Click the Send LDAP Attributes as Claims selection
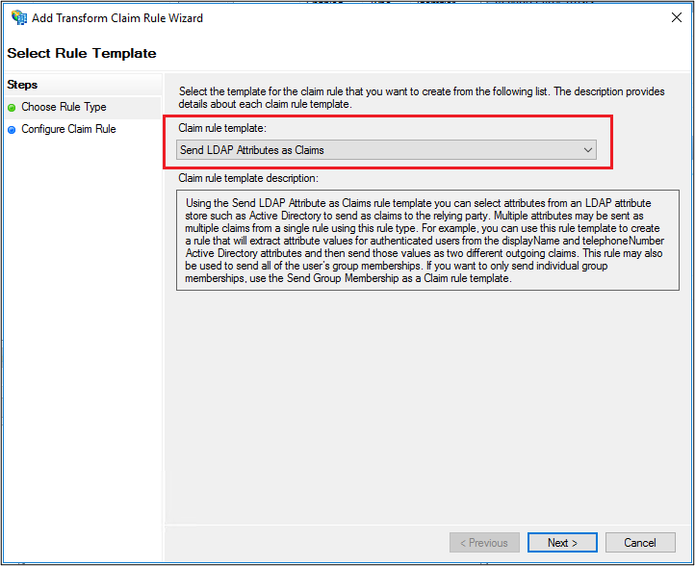Viewport: 695px width, 566px height. pos(253,150)
